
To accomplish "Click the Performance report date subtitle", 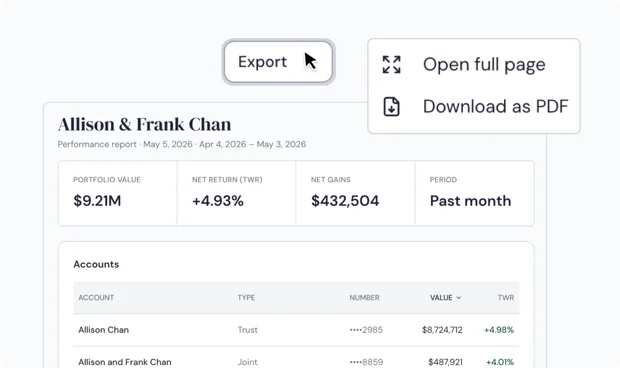I will pyautogui.click(x=182, y=144).
